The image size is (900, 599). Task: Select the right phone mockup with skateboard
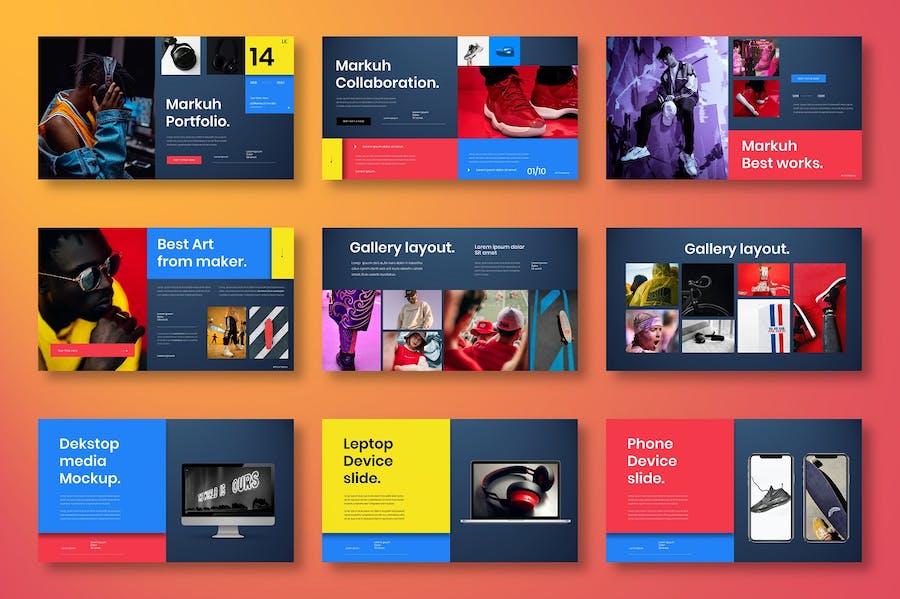pyautogui.click(x=825, y=497)
